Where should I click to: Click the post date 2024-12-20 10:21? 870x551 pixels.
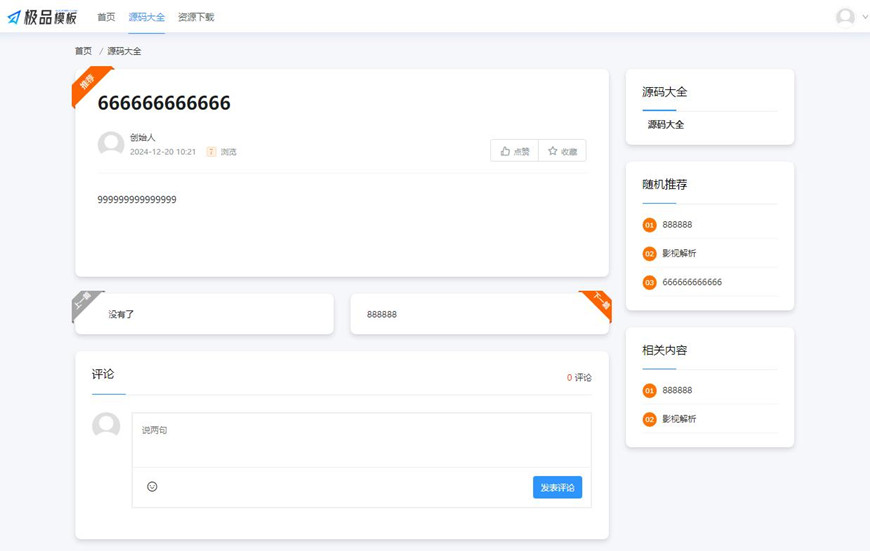163,151
